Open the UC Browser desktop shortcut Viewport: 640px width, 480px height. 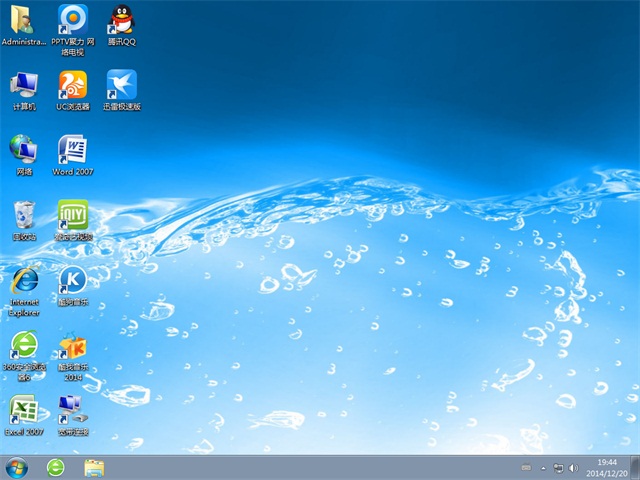point(72,84)
